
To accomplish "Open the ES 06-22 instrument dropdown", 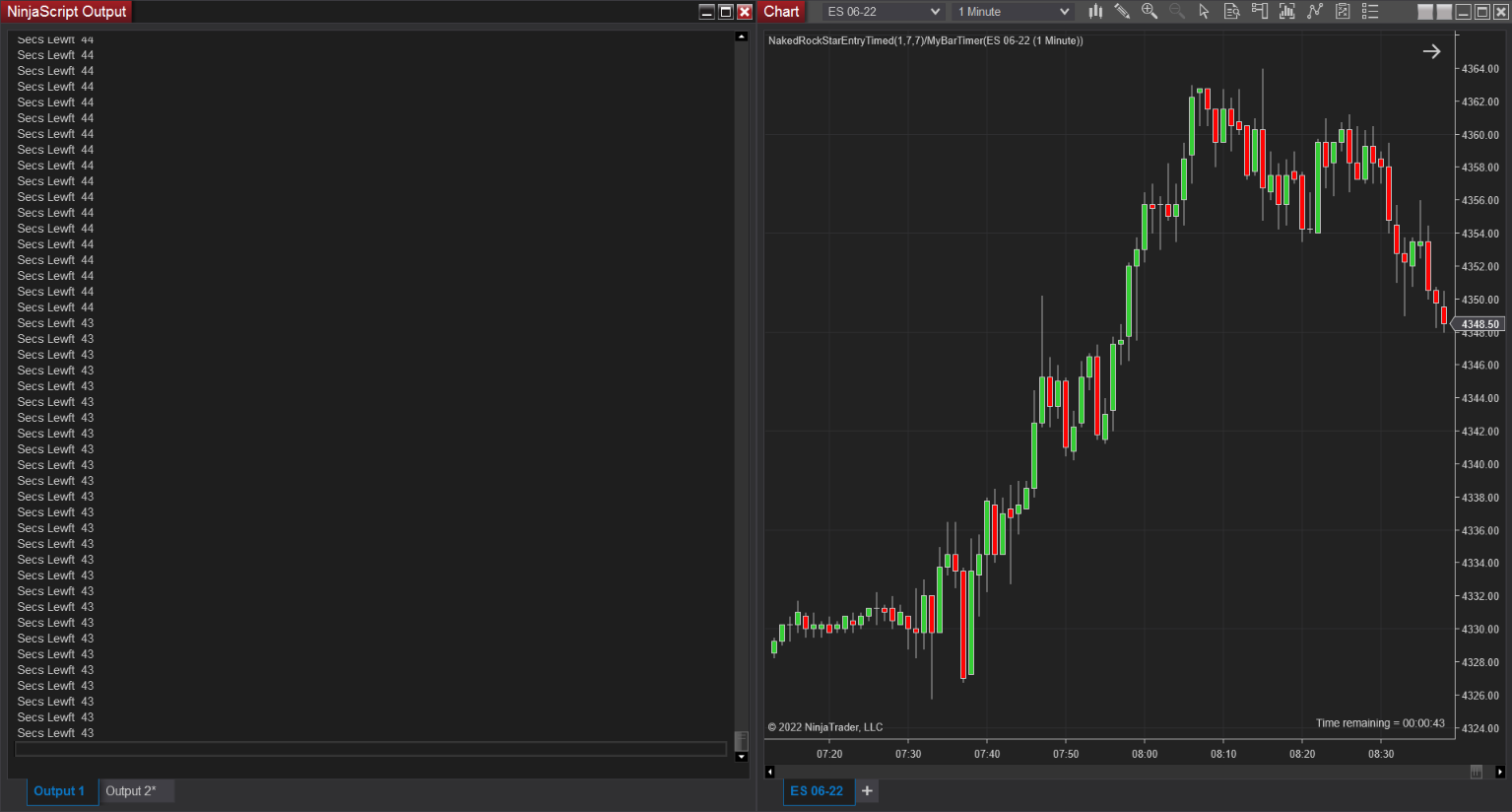I will [x=884, y=12].
